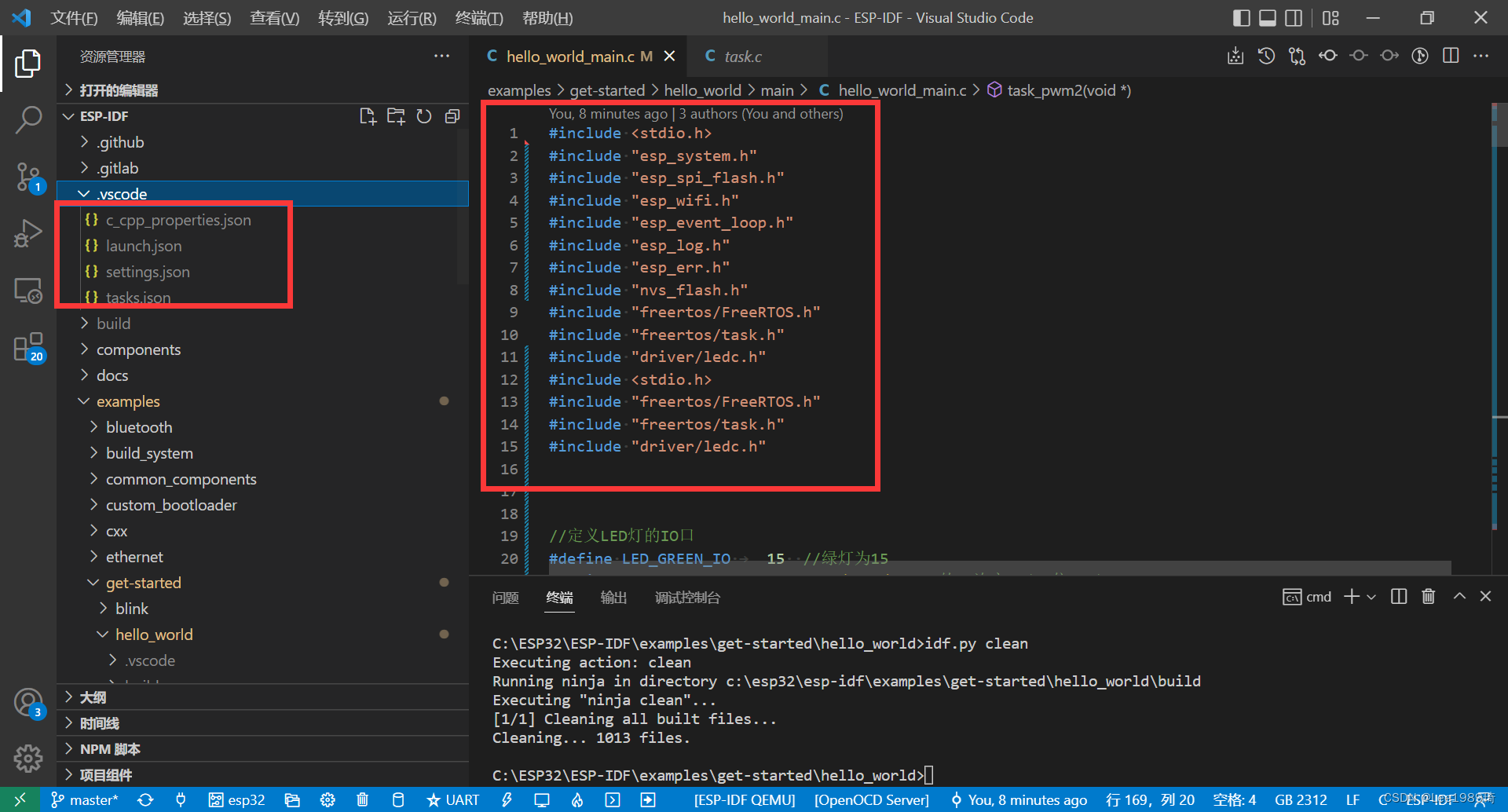The height and width of the screenshot is (812, 1508).
Task: Open Source Control view in activity bar
Action: click(28, 177)
